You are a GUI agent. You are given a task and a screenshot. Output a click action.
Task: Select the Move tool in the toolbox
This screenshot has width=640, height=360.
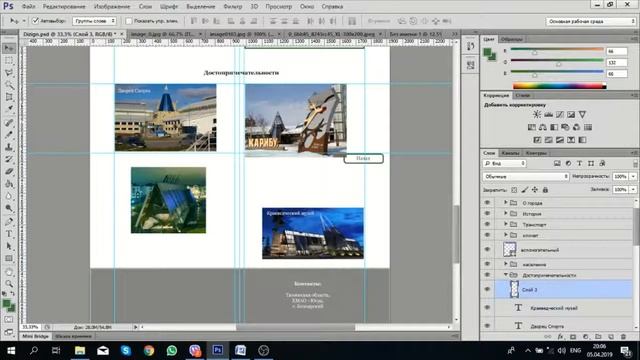(x=9, y=49)
